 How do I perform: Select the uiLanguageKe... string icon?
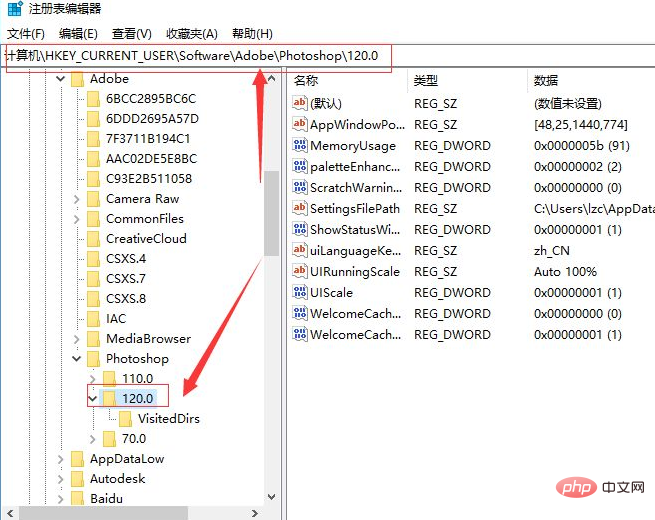(x=300, y=250)
